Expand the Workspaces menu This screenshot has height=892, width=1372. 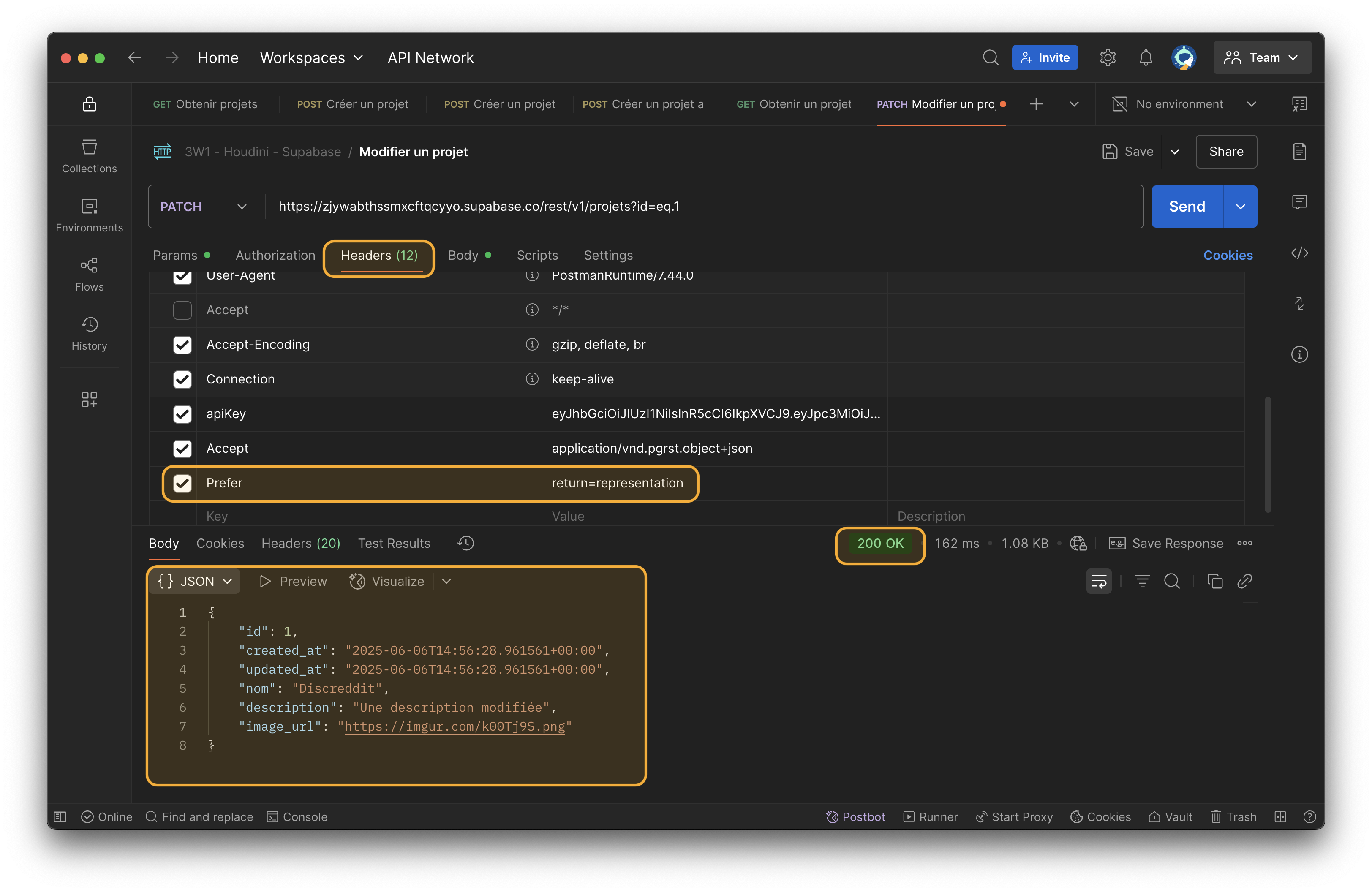(x=311, y=57)
